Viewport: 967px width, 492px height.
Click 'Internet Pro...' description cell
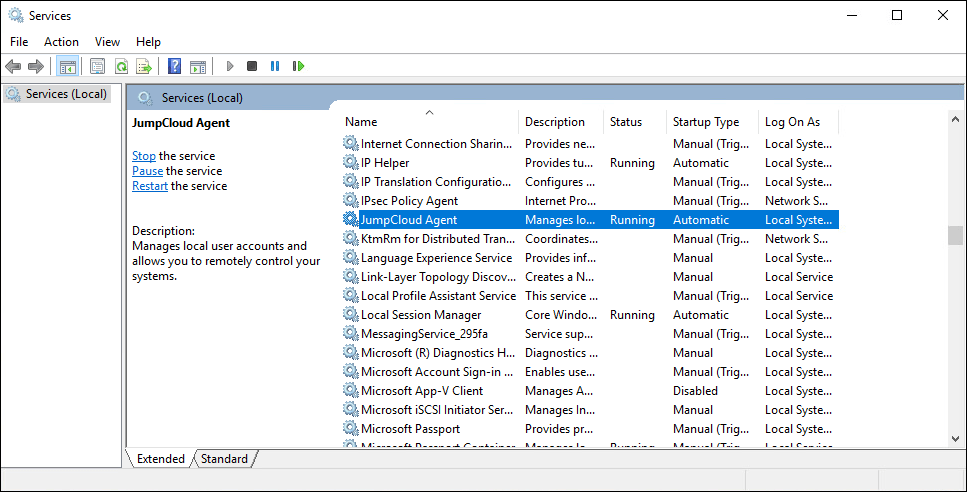coord(561,200)
